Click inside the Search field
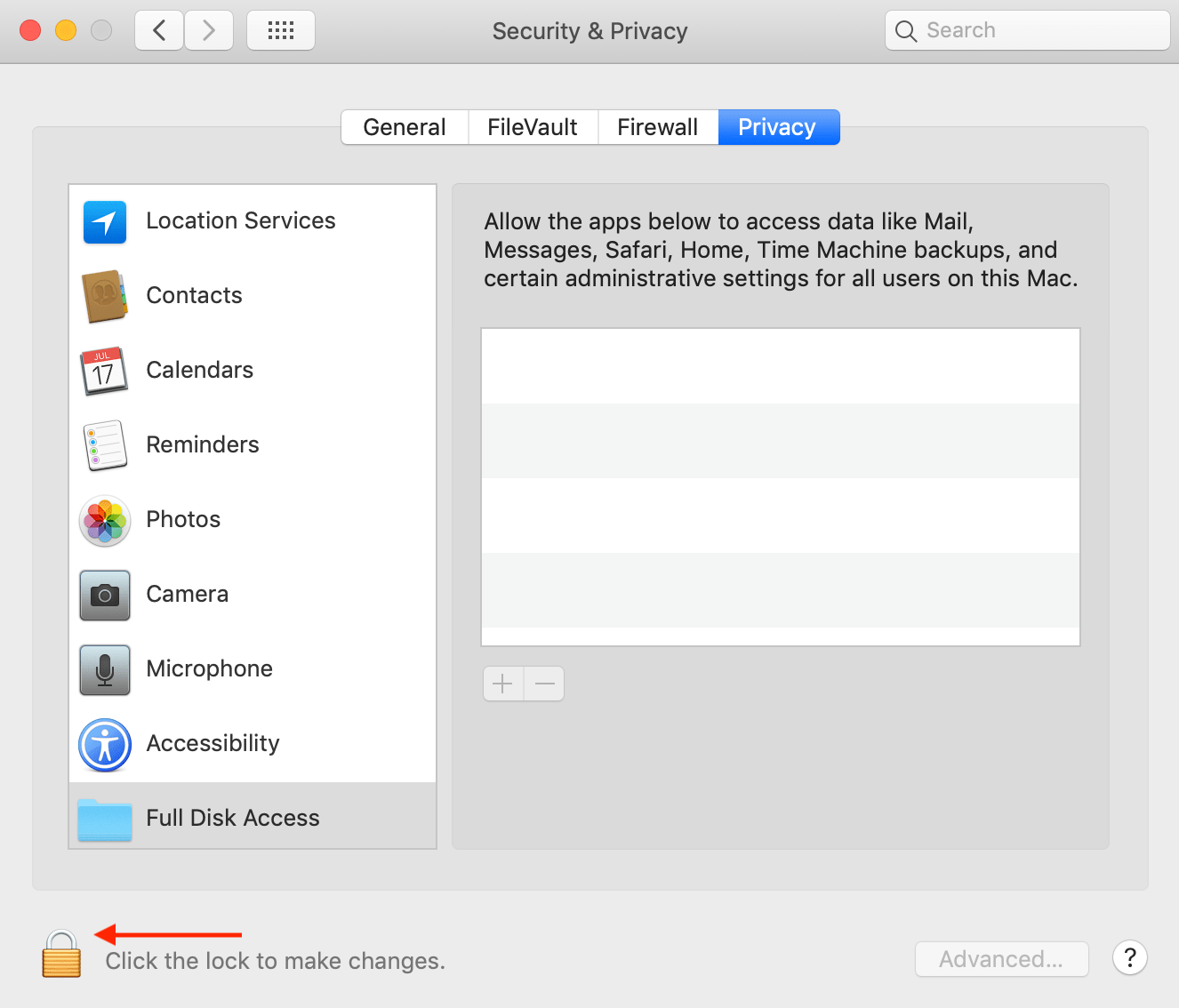Image resolution: width=1179 pixels, height=1008 pixels. pyautogui.click(x=1026, y=29)
